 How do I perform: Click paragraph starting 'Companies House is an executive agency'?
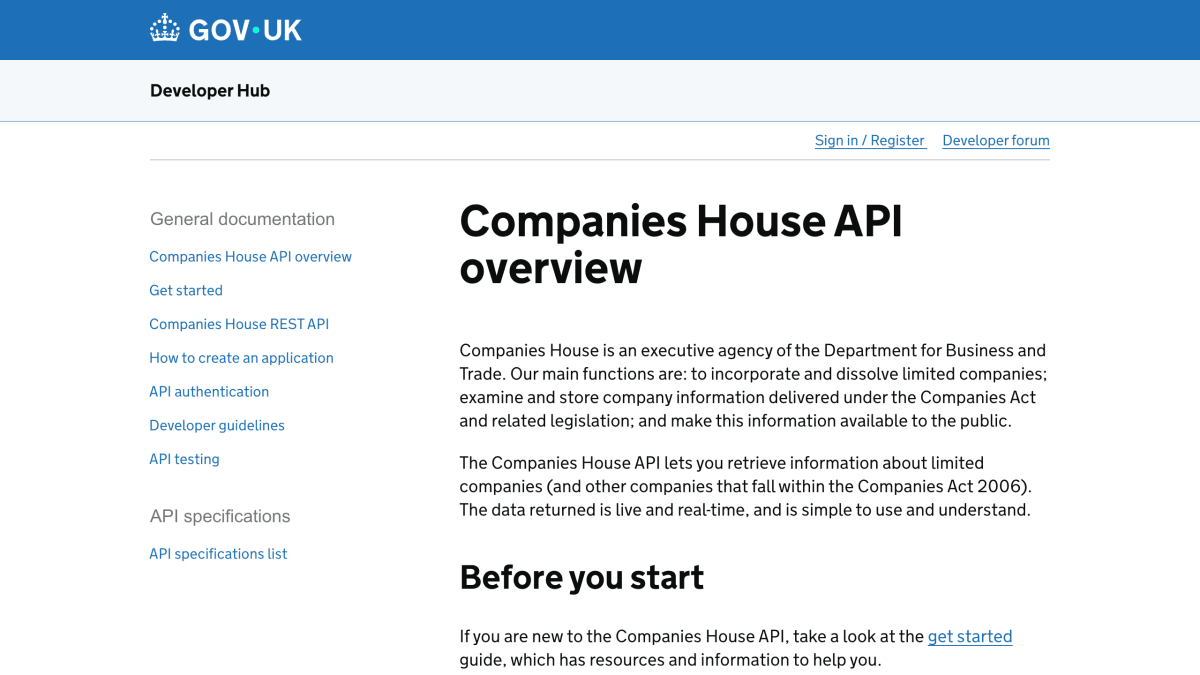pos(754,386)
